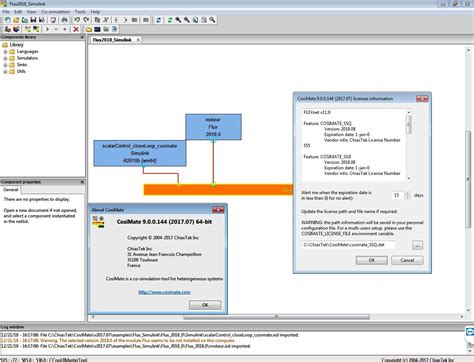Click the Copy toolbar icon
Viewport: 474px width, 362px height.
pos(97,20)
